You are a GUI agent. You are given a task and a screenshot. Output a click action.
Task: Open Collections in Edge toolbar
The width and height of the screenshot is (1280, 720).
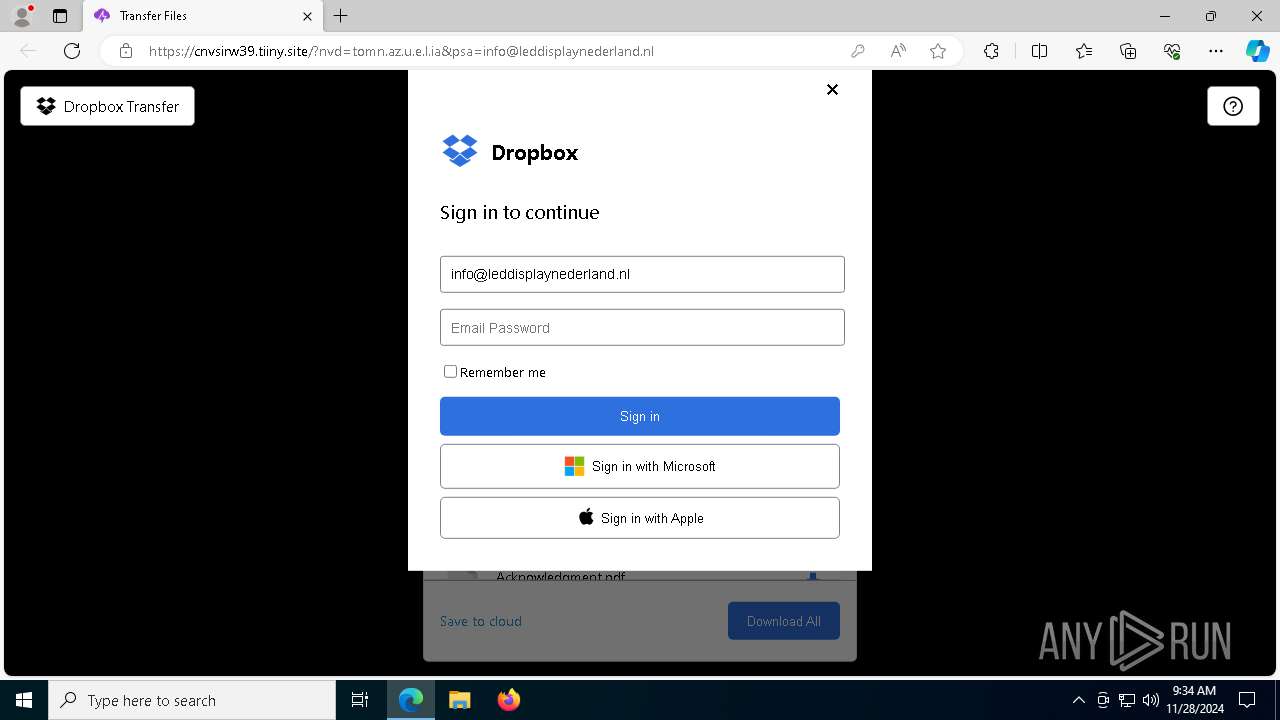pos(1128,51)
